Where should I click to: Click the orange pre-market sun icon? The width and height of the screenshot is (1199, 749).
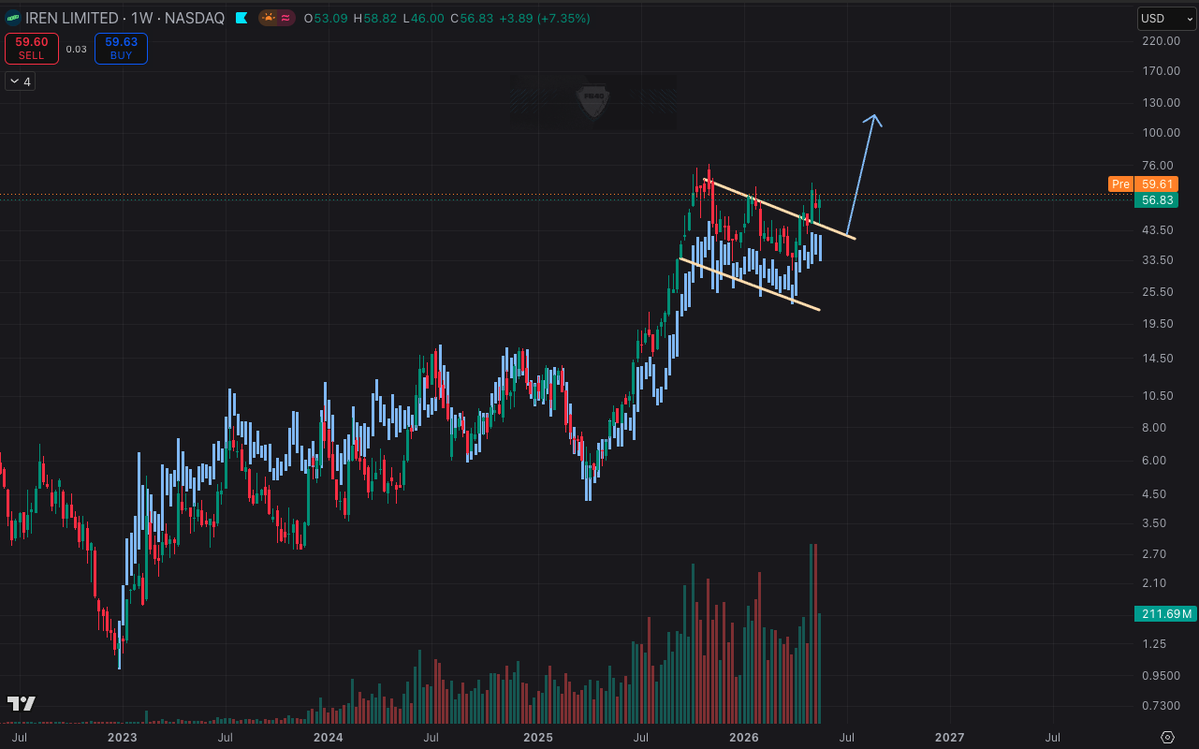(268, 18)
